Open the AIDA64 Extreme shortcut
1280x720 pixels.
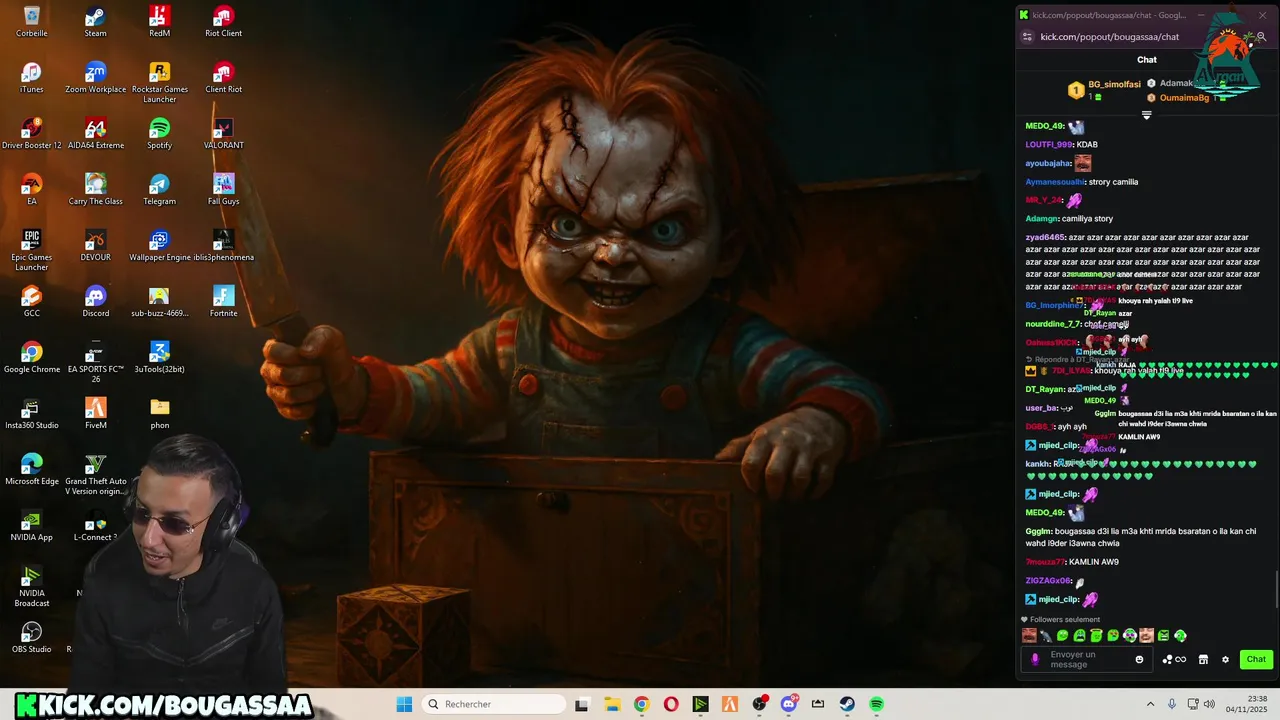(x=95, y=133)
